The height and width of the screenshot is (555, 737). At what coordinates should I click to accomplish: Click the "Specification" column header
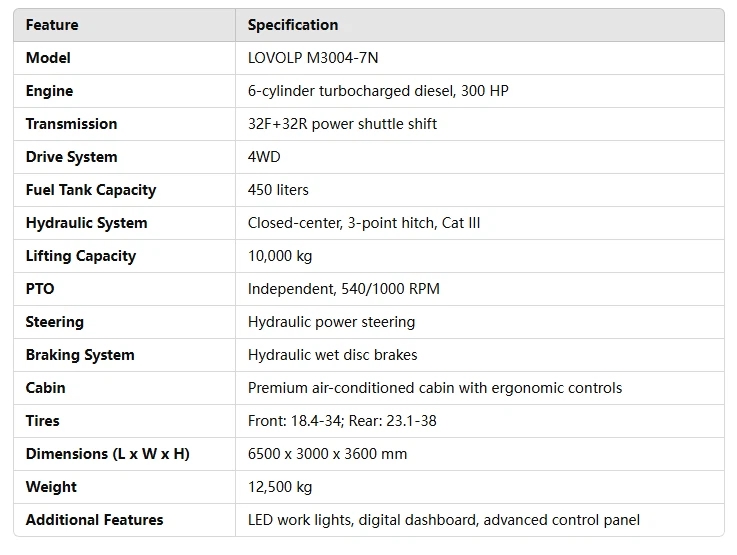tap(293, 25)
